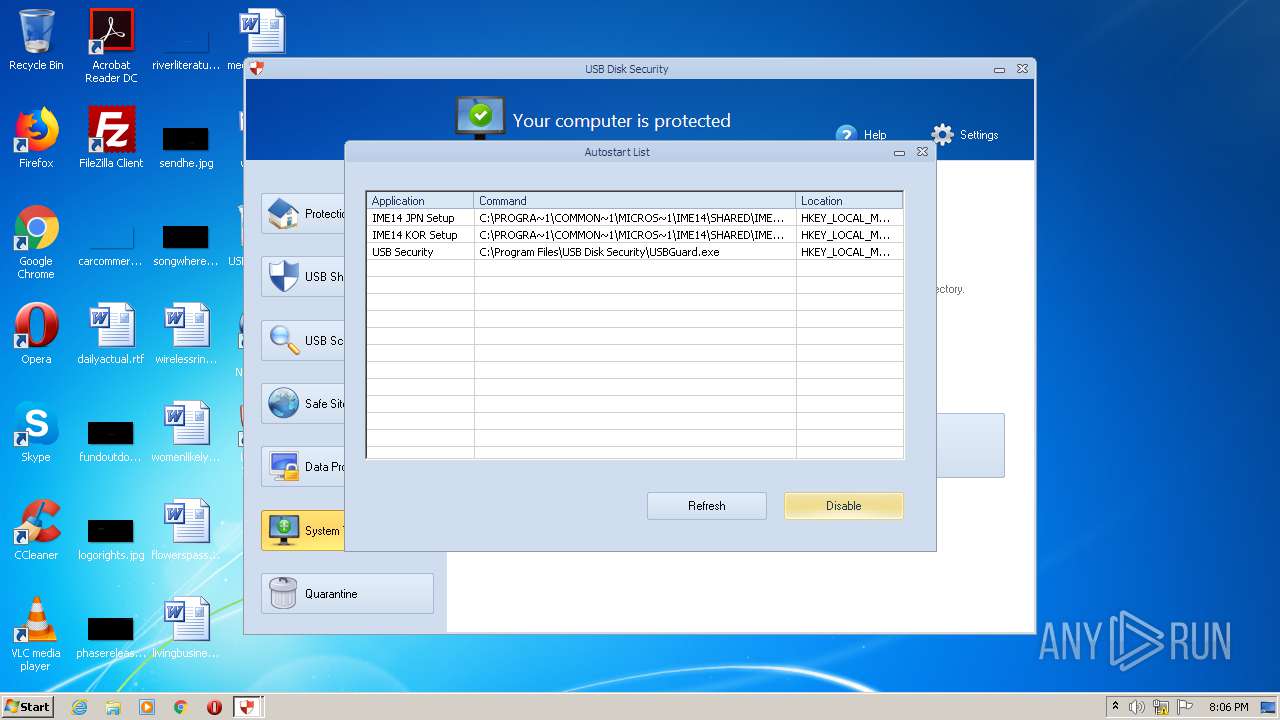
Task: Open the Protection house icon tab
Action: (x=304, y=213)
